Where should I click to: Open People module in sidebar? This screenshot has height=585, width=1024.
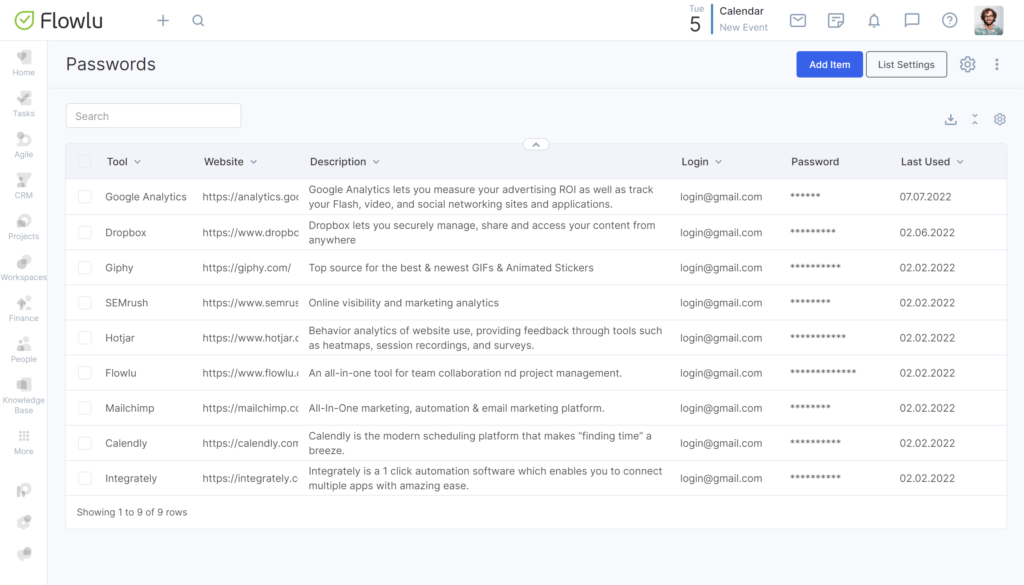24,351
